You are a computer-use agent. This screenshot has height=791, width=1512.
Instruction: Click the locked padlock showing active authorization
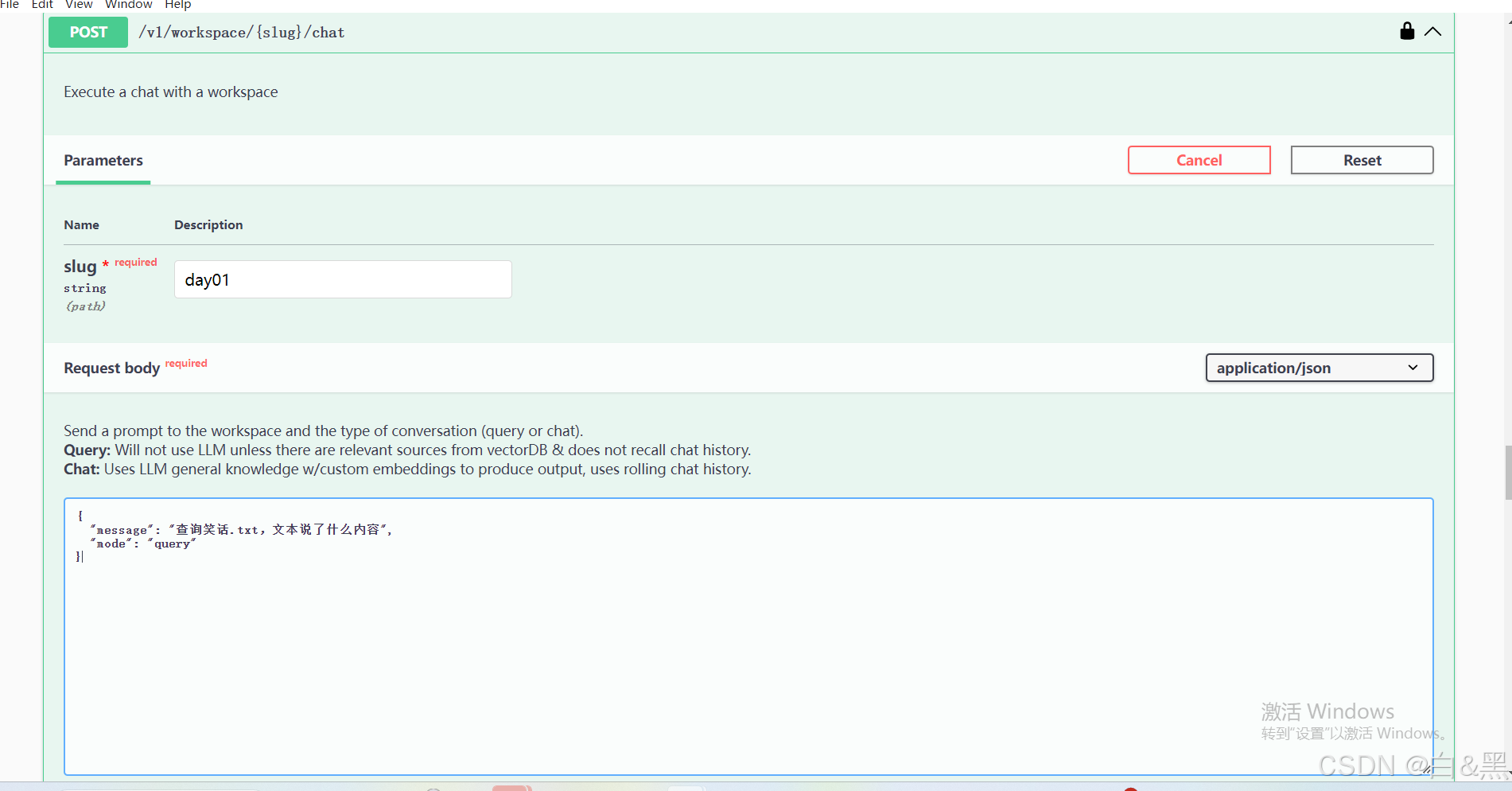click(x=1406, y=31)
